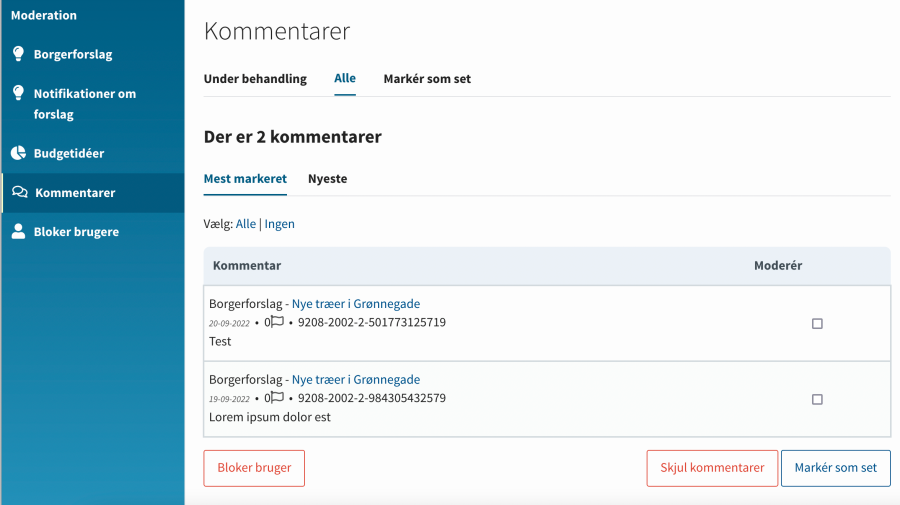Click the Kommentar column header
900x505 pixels.
[247, 265]
